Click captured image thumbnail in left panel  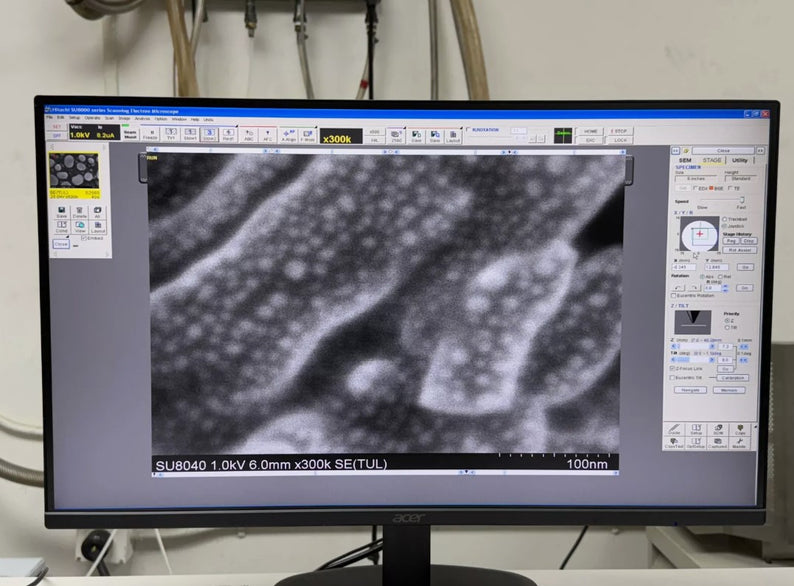coord(74,171)
